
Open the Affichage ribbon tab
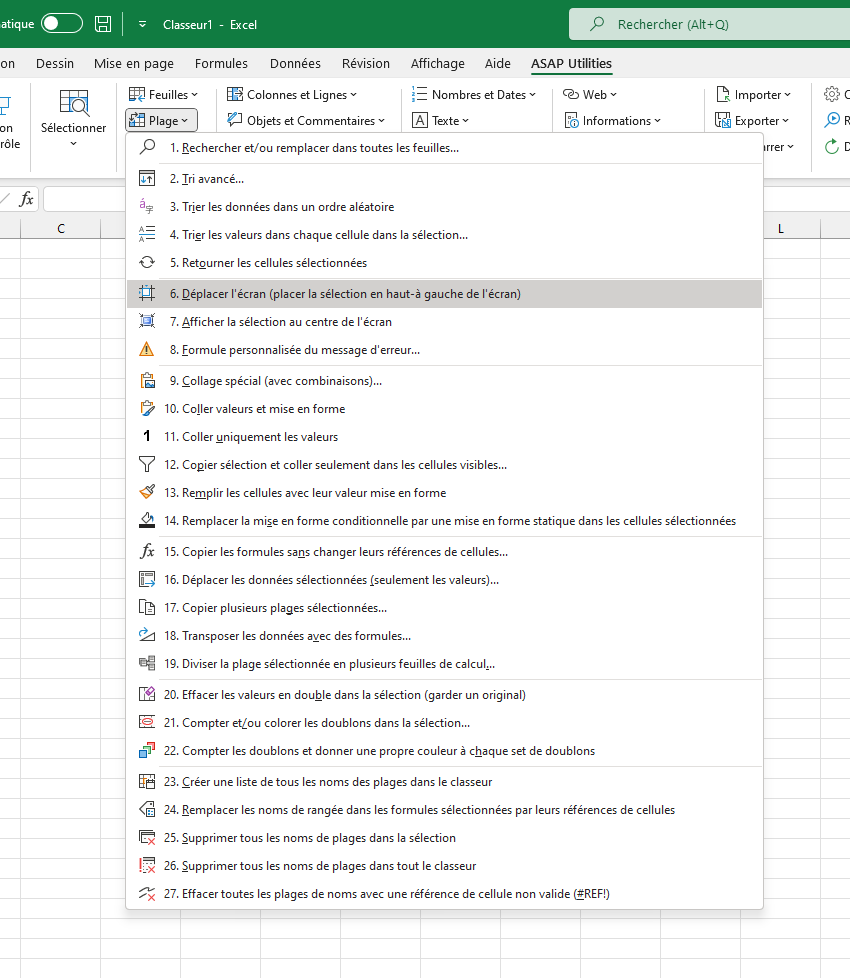[438, 64]
